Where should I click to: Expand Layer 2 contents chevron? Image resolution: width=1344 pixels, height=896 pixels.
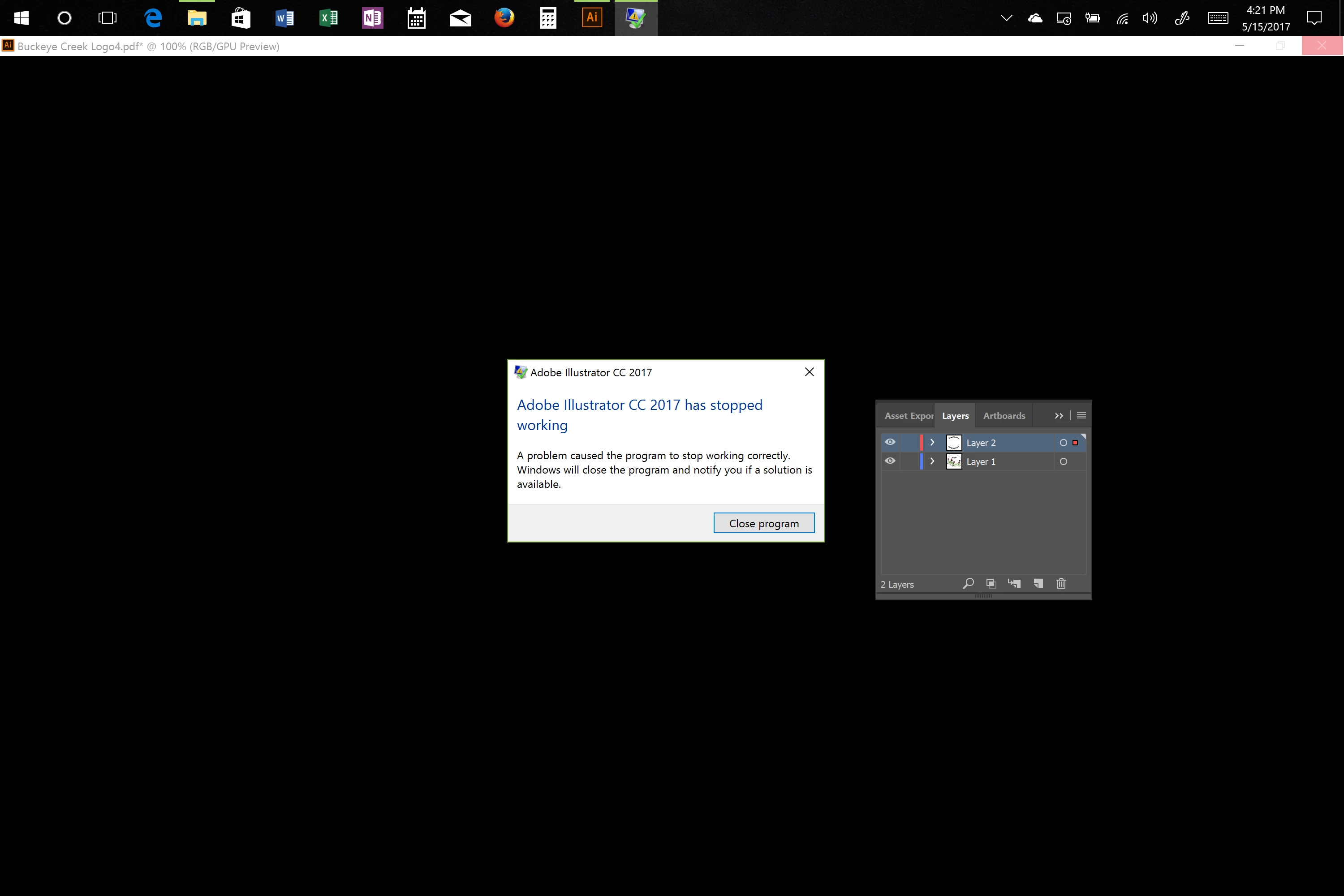click(932, 443)
